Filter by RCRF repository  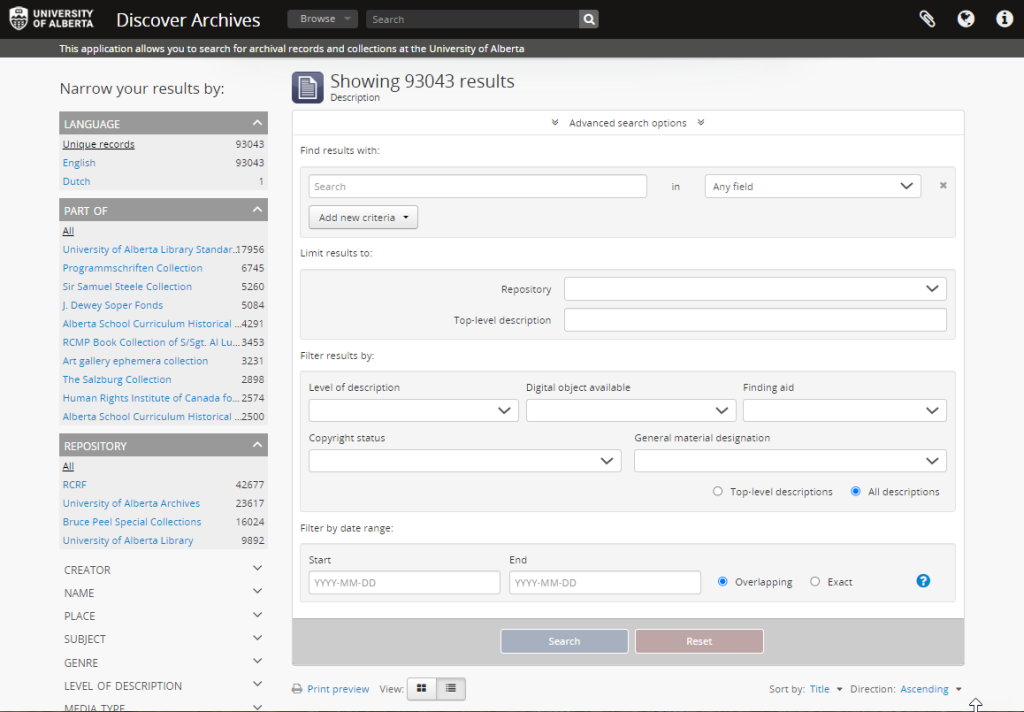click(x=74, y=485)
